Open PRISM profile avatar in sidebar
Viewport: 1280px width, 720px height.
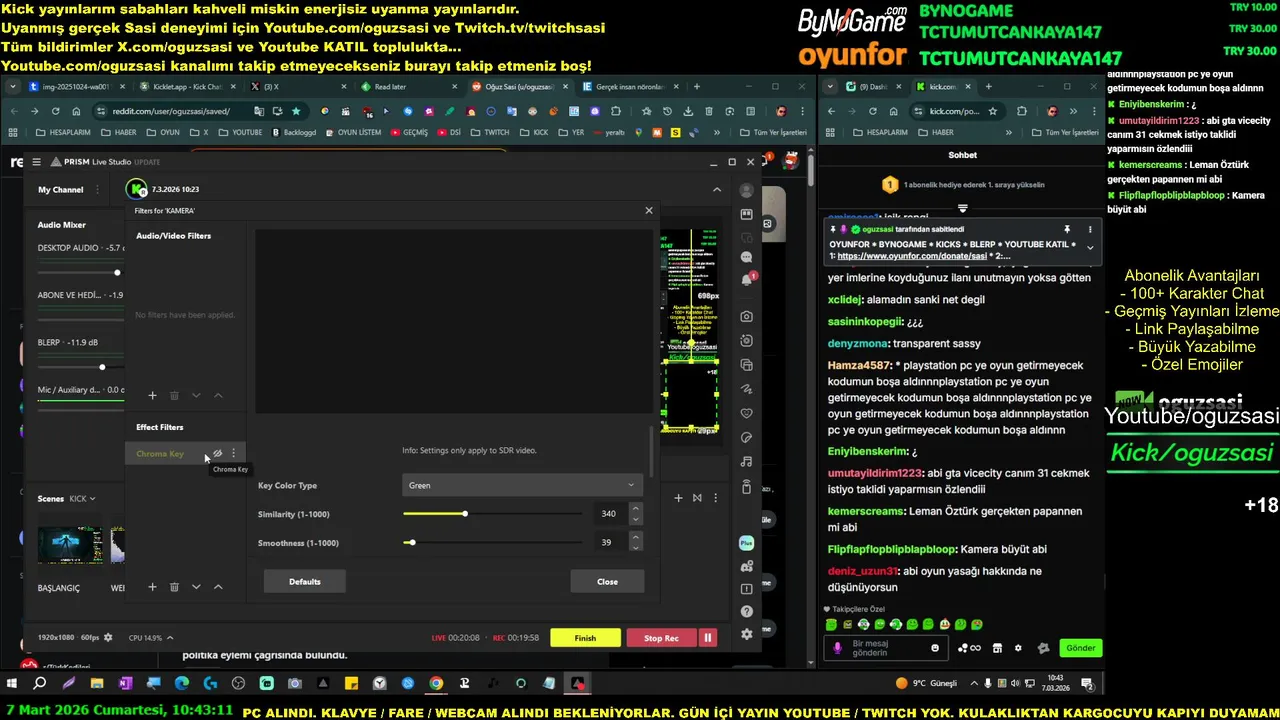pyautogui.click(x=747, y=190)
